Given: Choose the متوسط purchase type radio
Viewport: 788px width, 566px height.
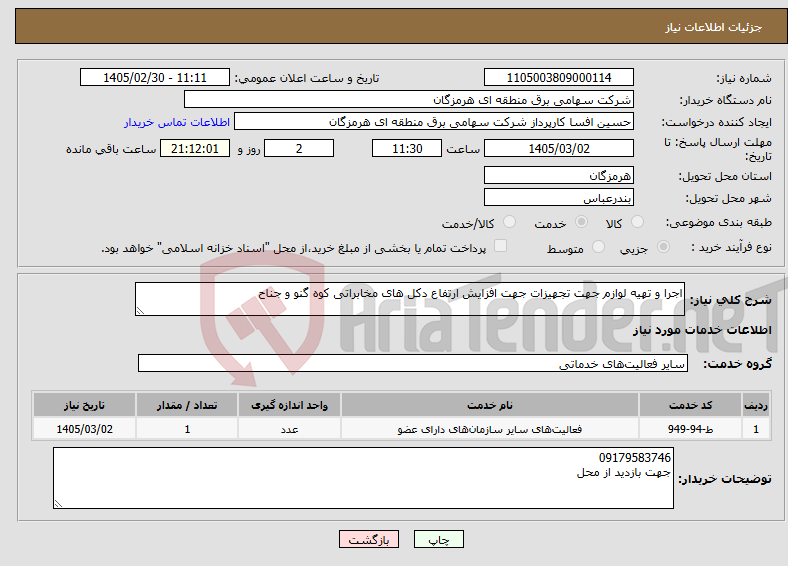Looking at the screenshot, I should tap(598, 246).
